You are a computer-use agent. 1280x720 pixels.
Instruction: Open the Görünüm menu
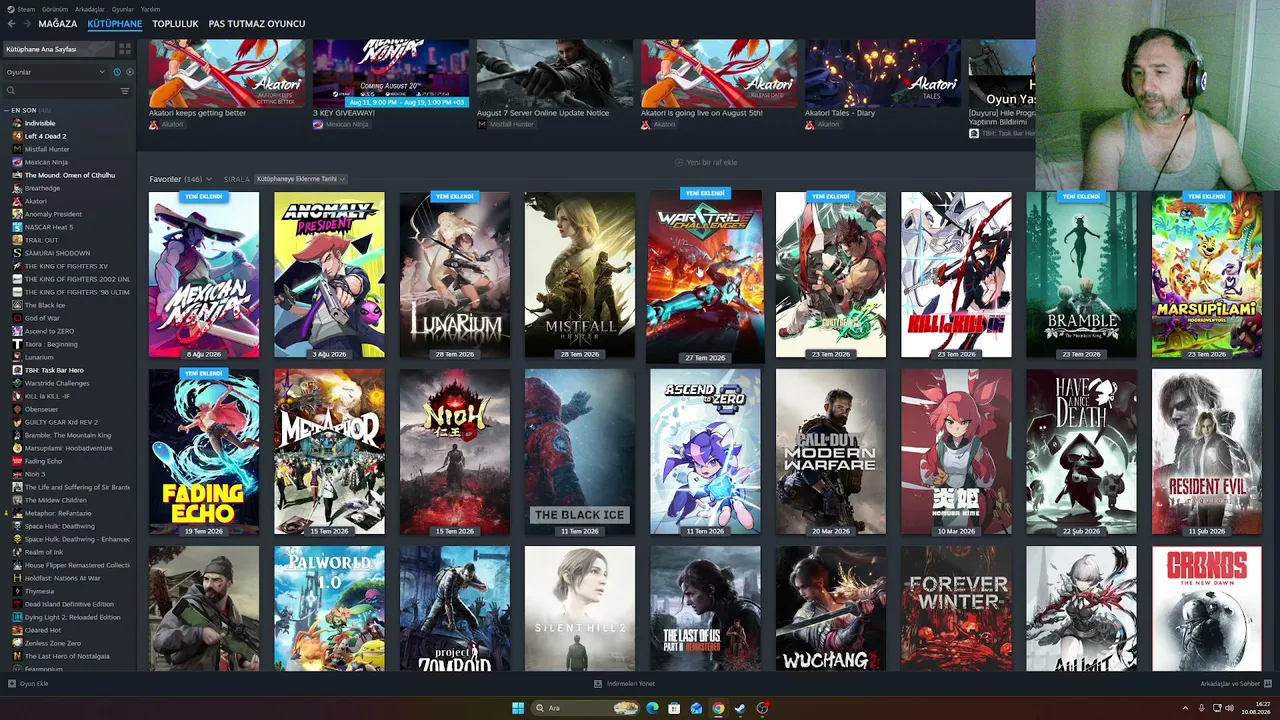pyautogui.click(x=55, y=9)
